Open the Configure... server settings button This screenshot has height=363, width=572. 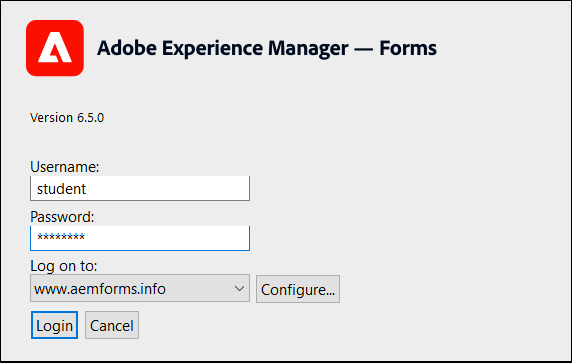coord(298,289)
